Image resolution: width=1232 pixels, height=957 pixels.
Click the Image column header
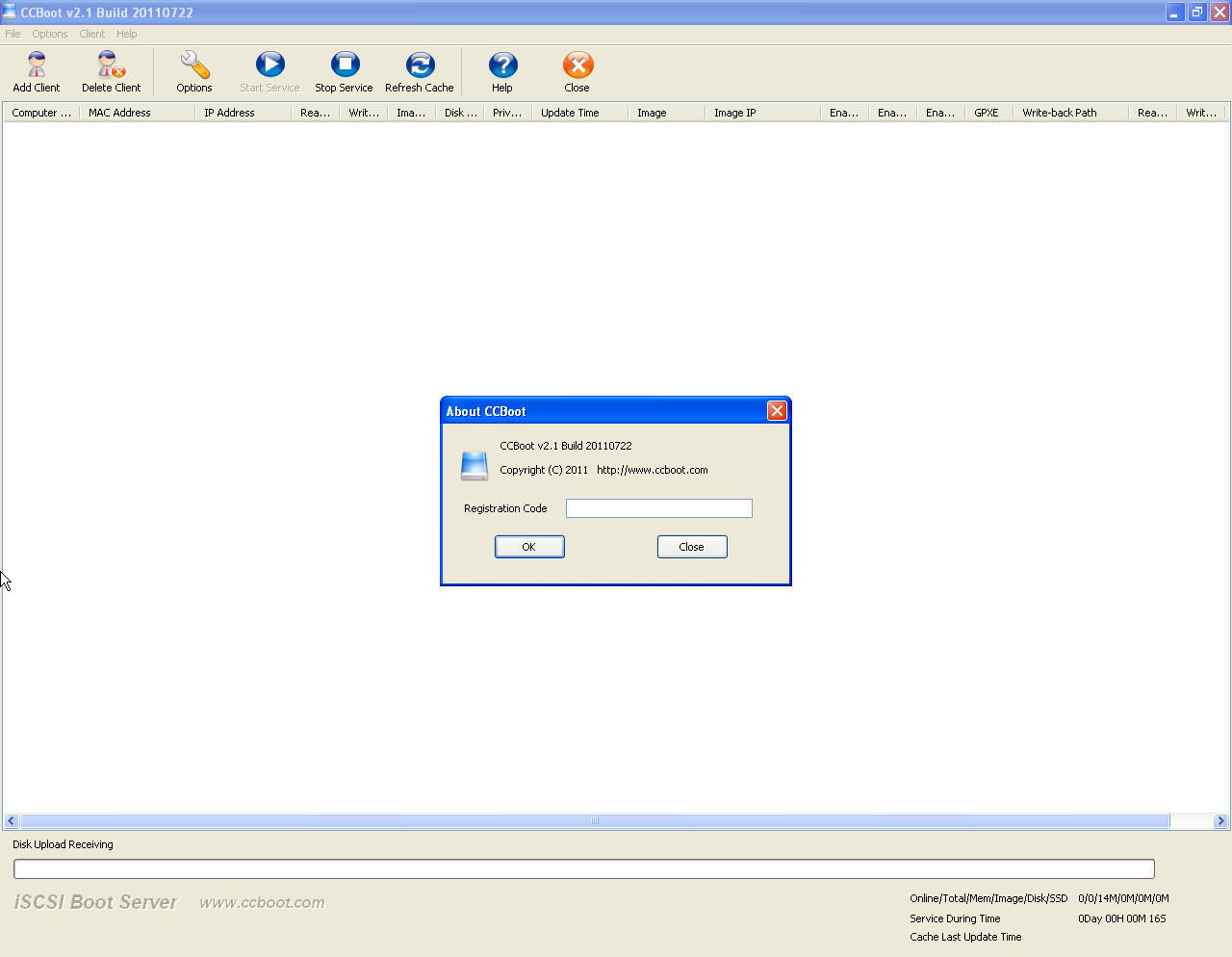[667, 113]
